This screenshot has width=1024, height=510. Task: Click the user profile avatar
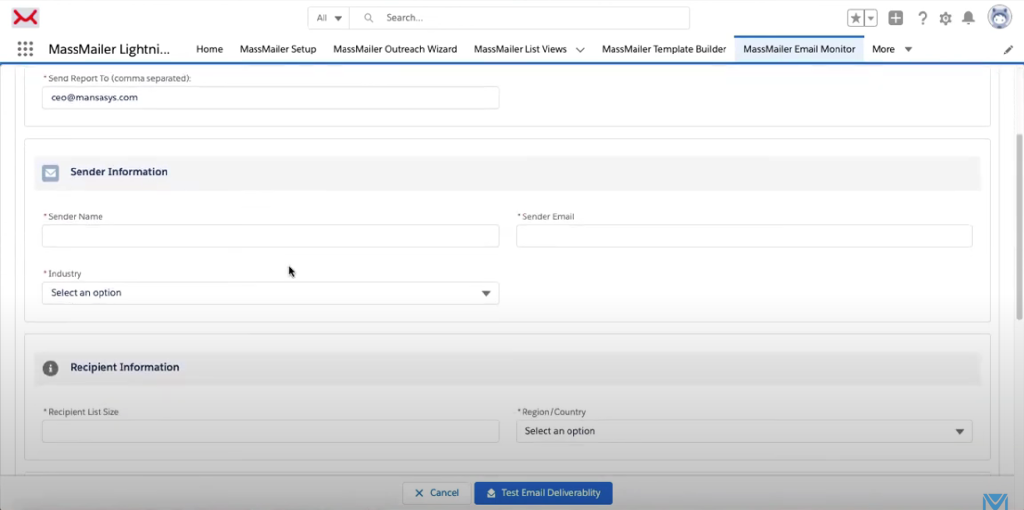(999, 17)
